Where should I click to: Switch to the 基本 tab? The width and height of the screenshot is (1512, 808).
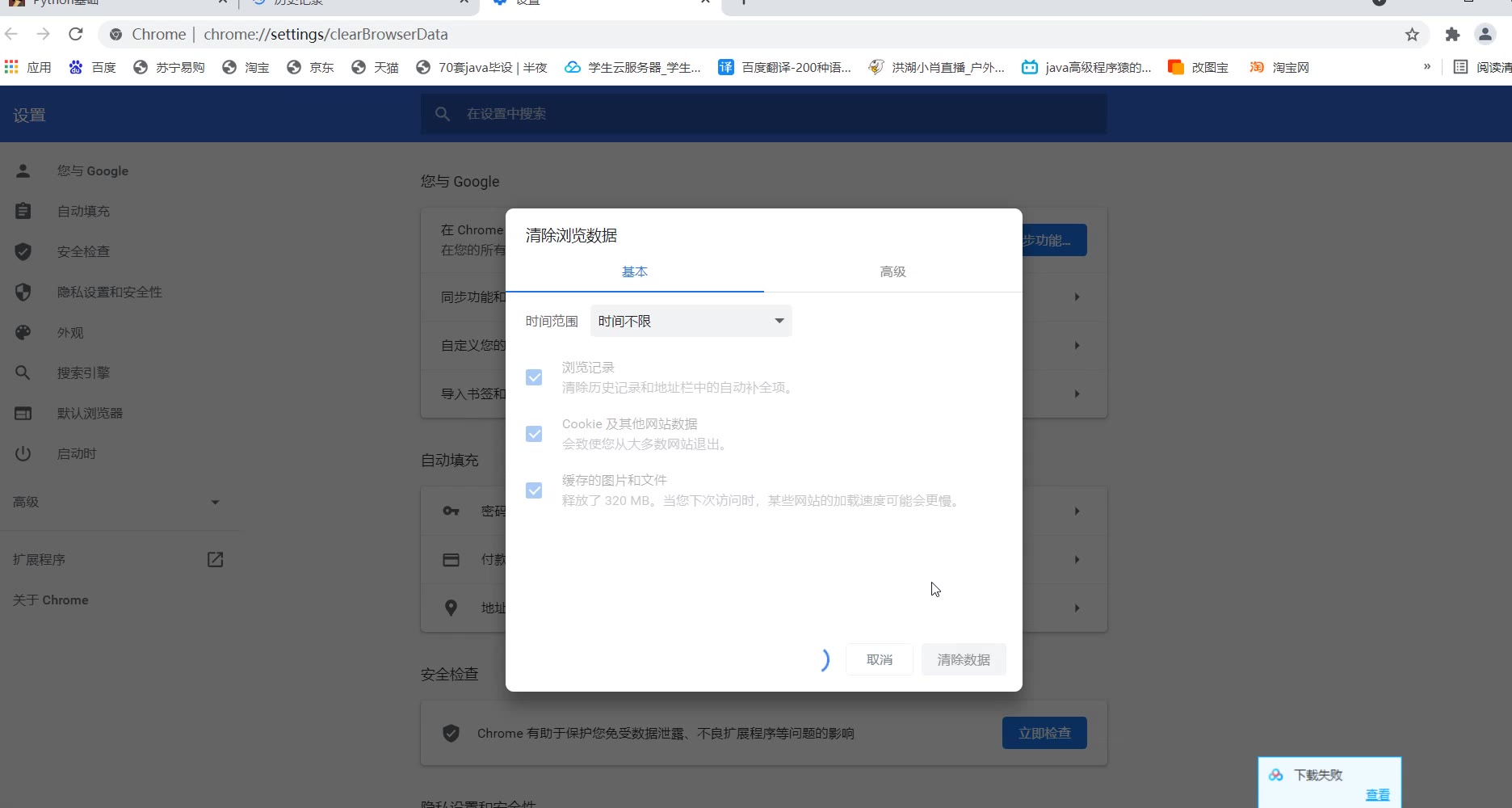point(635,272)
